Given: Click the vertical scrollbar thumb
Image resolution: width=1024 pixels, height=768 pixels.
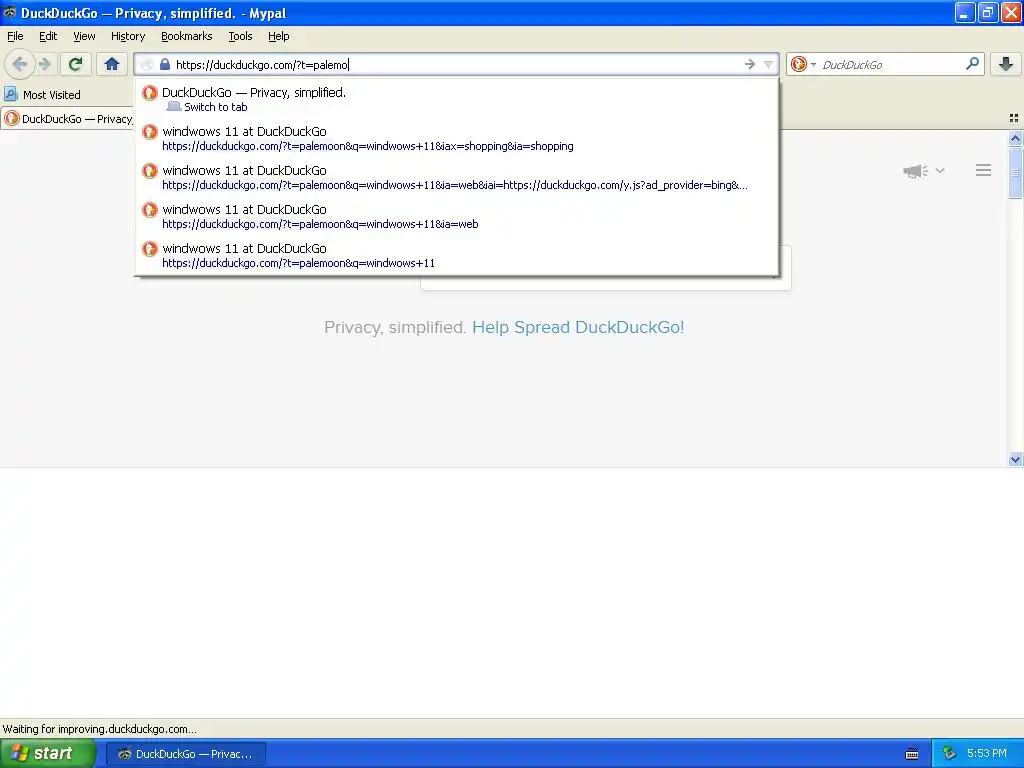Looking at the screenshot, I should coord(1016,172).
